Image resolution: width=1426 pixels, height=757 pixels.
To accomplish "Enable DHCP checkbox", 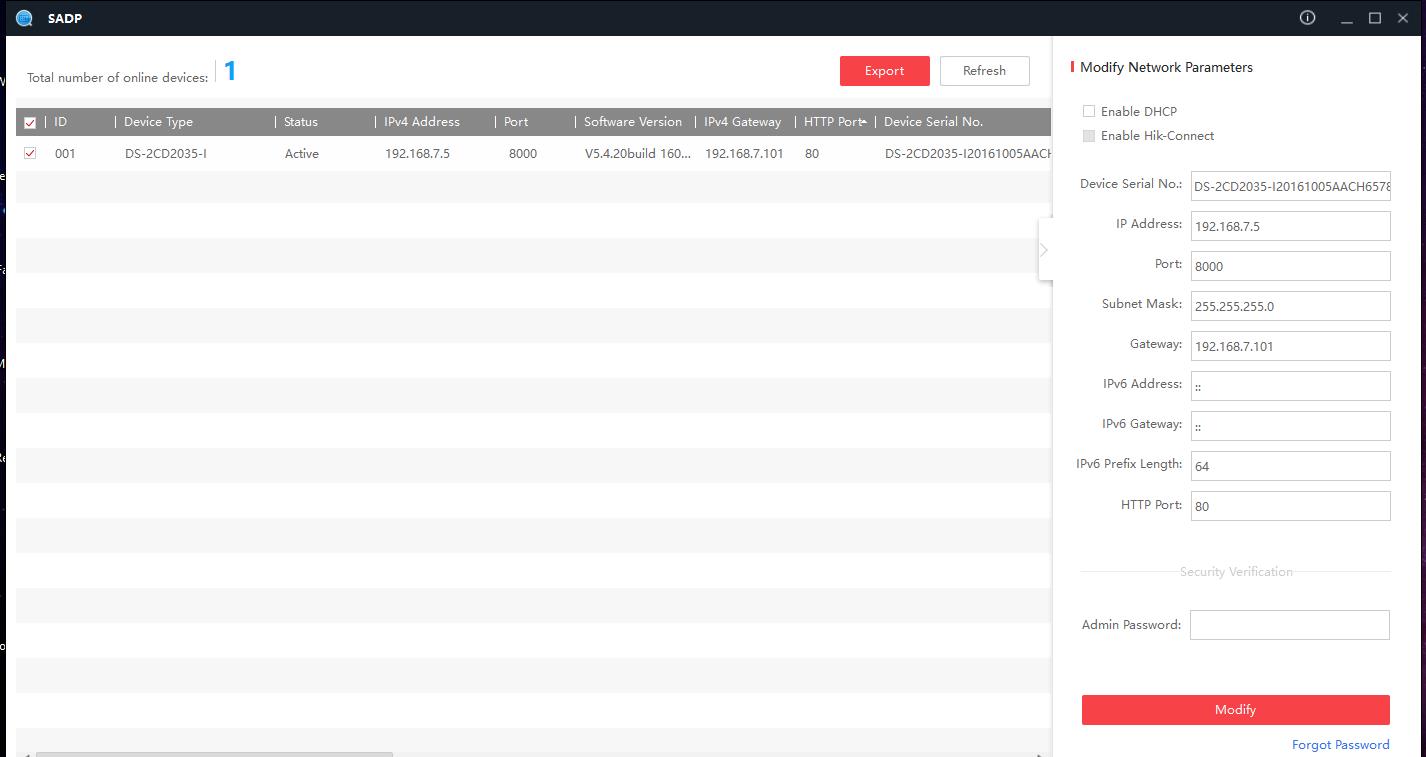I will pos(1089,111).
